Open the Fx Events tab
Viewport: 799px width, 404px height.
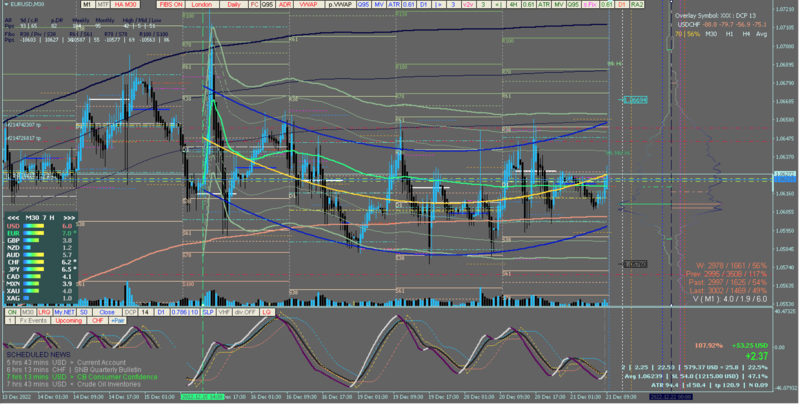[33, 320]
